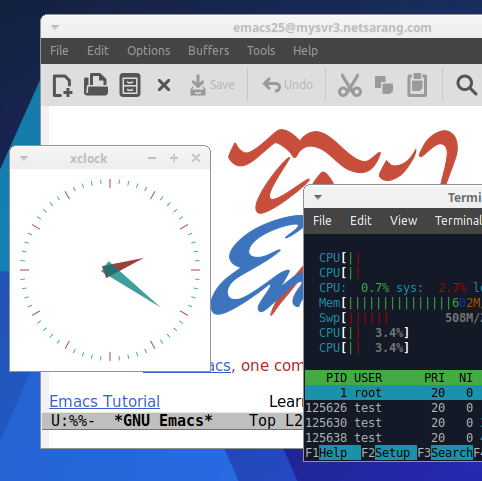Click the Copy icon in Emacs toolbar
Screen dimensions: 482x481
pos(384,85)
